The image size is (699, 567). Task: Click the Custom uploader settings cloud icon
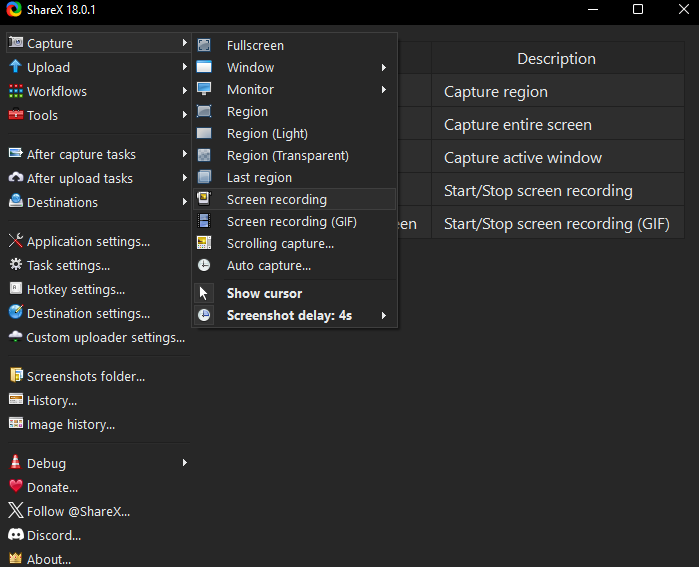click(16, 337)
